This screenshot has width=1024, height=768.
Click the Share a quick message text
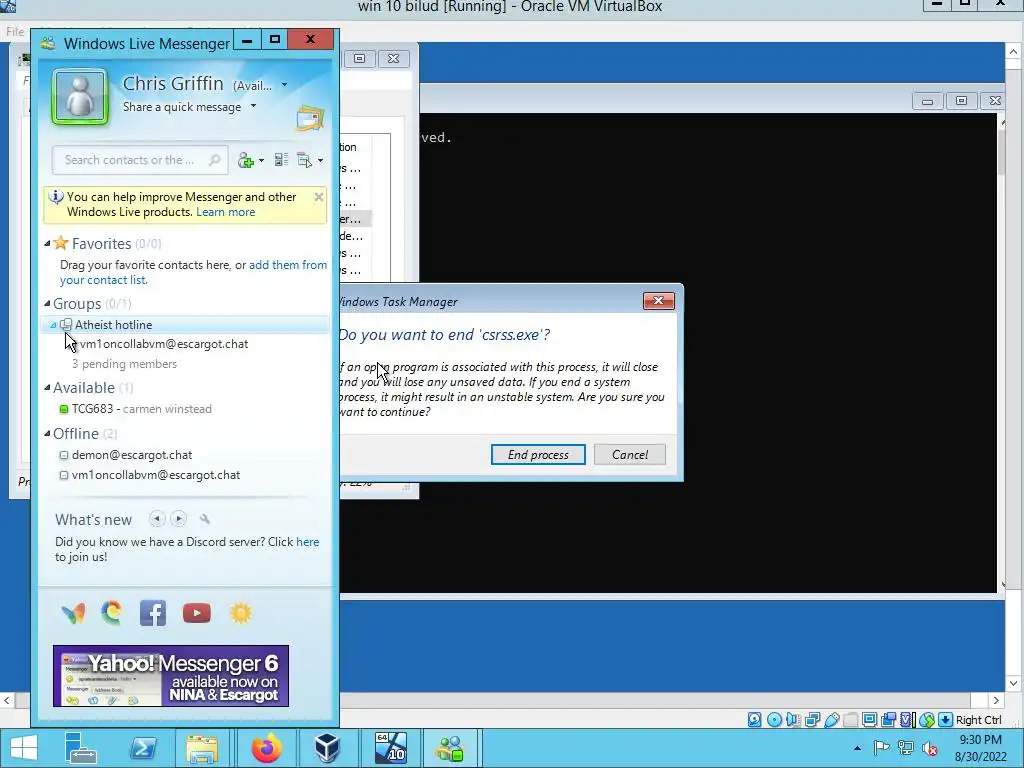(182, 107)
